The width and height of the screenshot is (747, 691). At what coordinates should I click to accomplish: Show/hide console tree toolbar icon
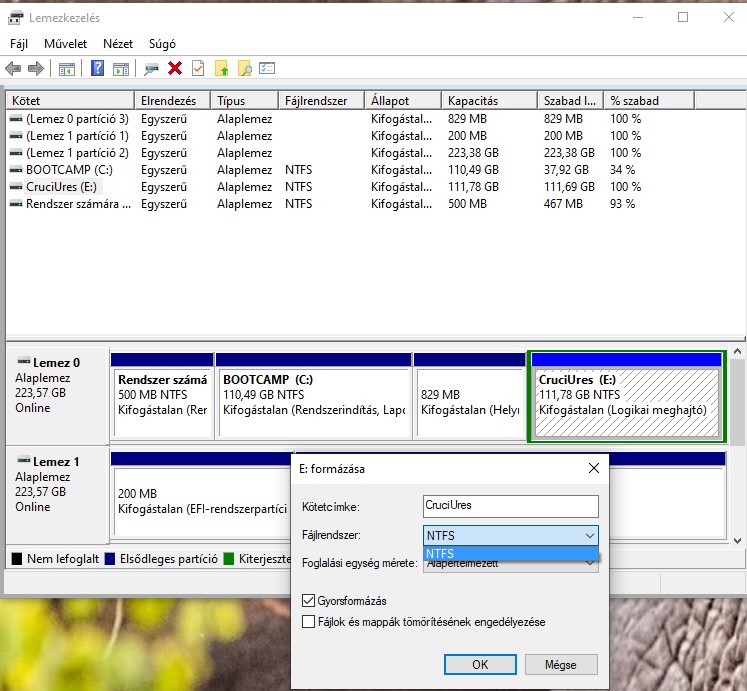(x=67, y=69)
